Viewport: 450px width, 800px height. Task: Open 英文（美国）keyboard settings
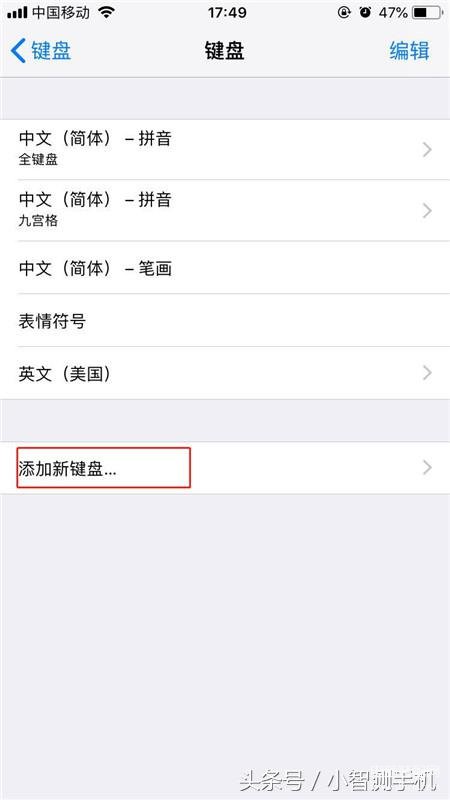225,373
